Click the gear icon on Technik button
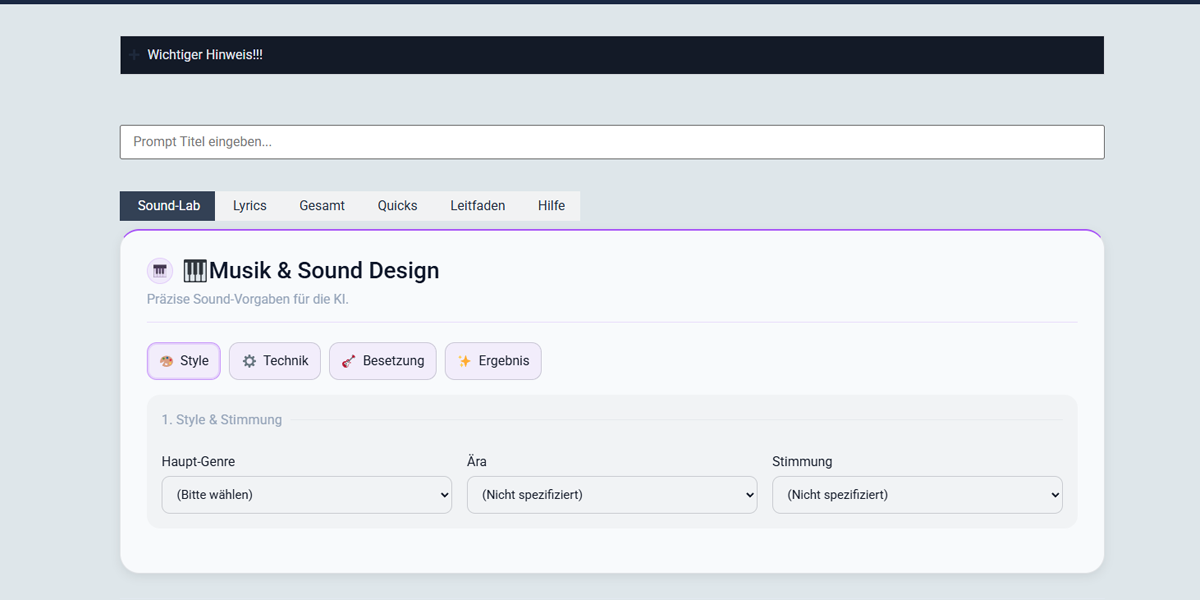 (x=249, y=361)
